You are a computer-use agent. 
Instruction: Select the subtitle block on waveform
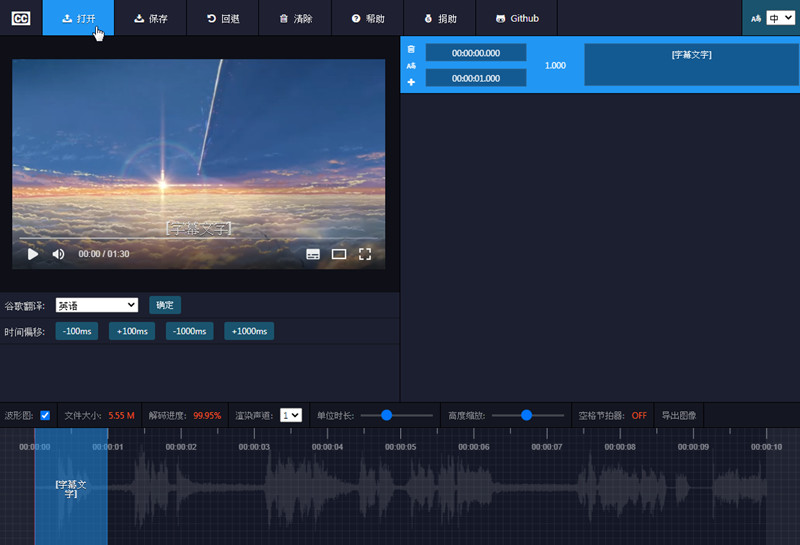(x=71, y=488)
